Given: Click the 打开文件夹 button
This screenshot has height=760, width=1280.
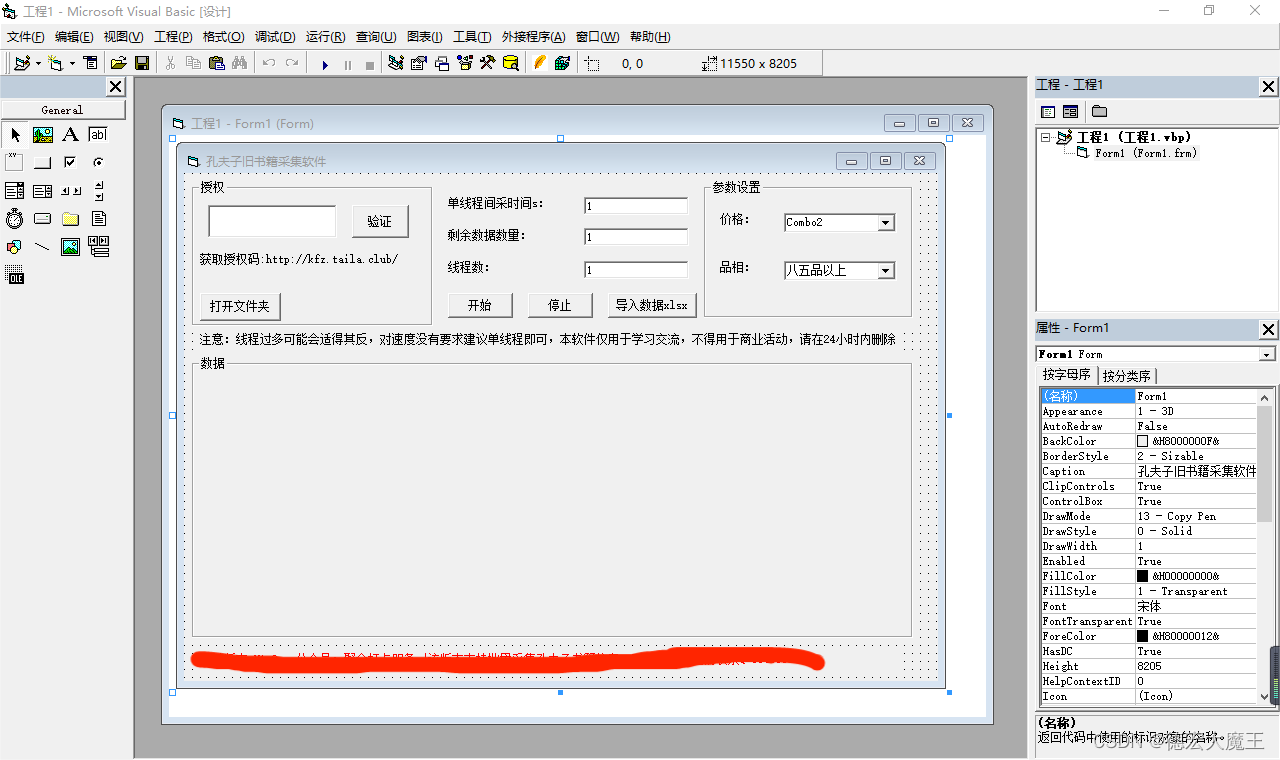Looking at the screenshot, I should 240,306.
